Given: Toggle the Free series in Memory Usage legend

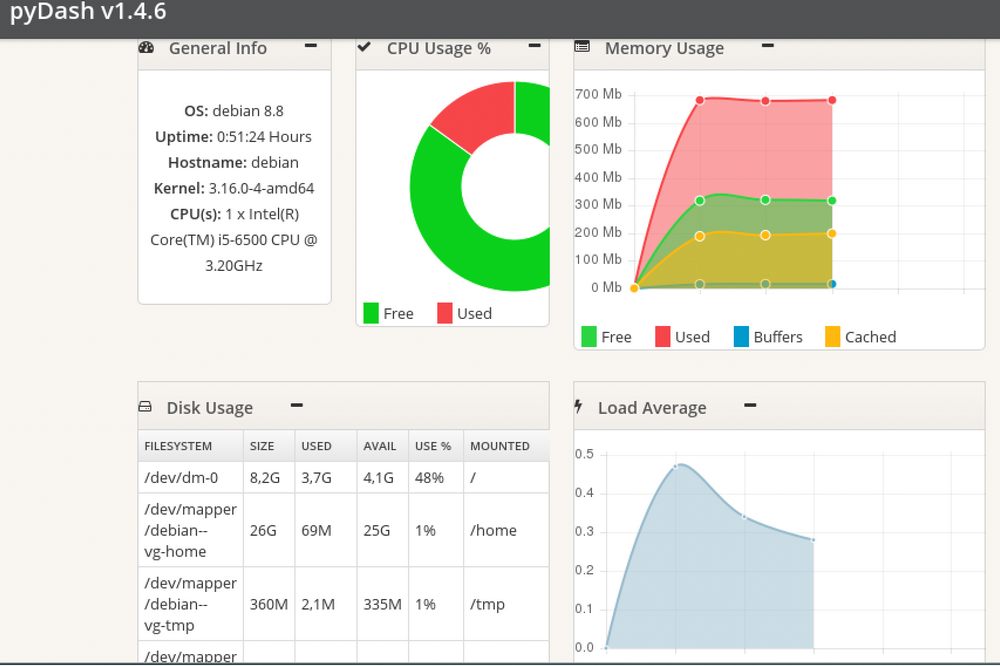Looking at the screenshot, I should pos(591,335).
